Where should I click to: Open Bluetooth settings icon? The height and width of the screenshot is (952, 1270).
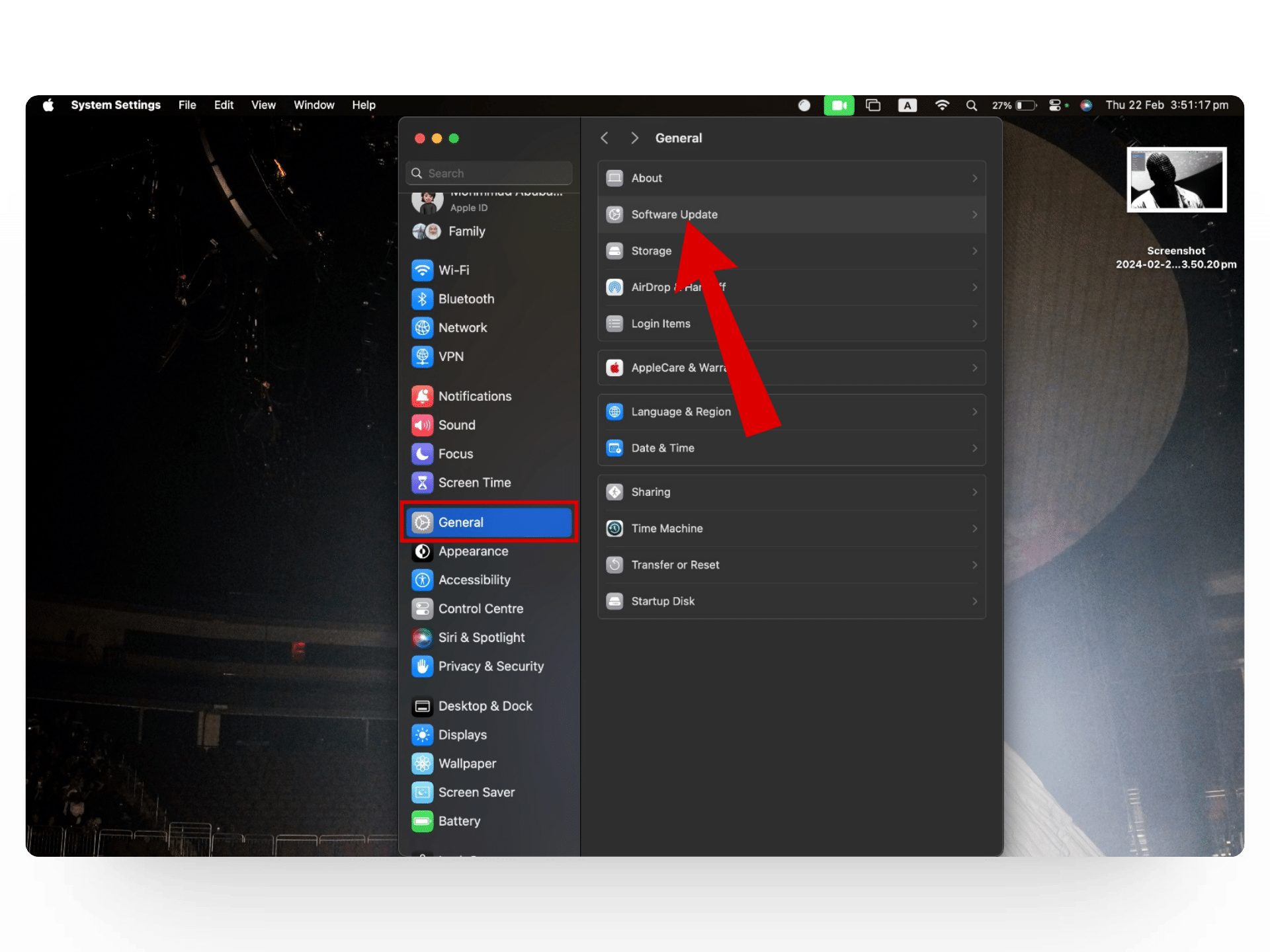[x=423, y=299]
